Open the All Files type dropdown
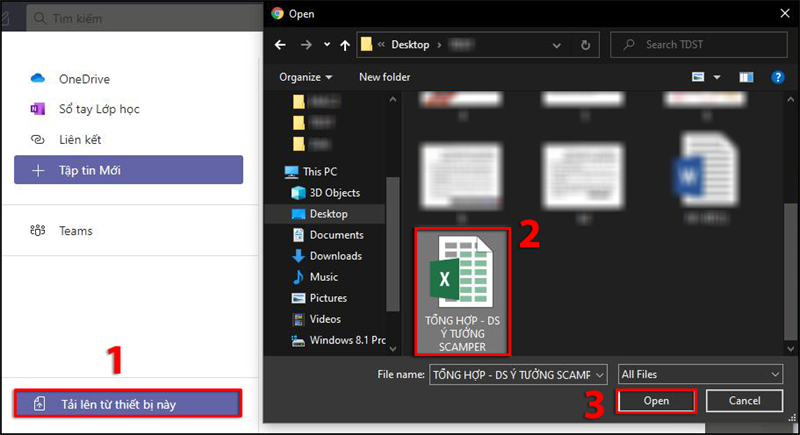This screenshot has width=800, height=435. tap(699, 373)
